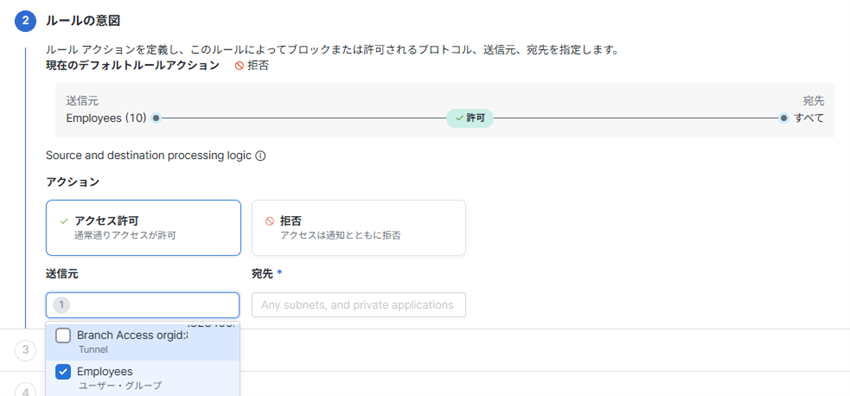Open the 宛先 destination dropdown field
The width and height of the screenshot is (850, 396).
click(x=358, y=305)
